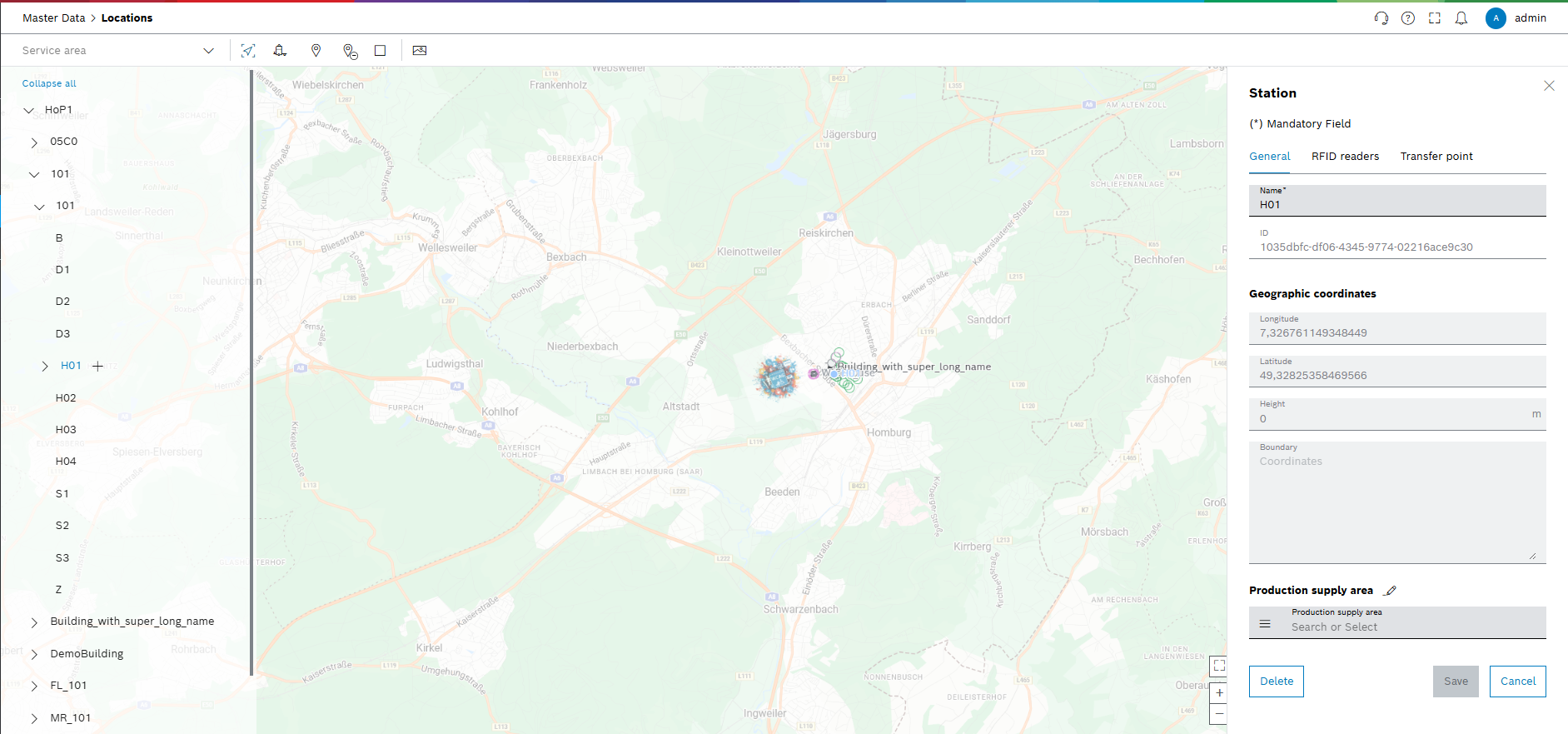Image resolution: width=1568 pixels, height=734 pixels.
Task: Expand the DemoBuilding tree node
Action: pyautogui.click(x=34, y=654)
